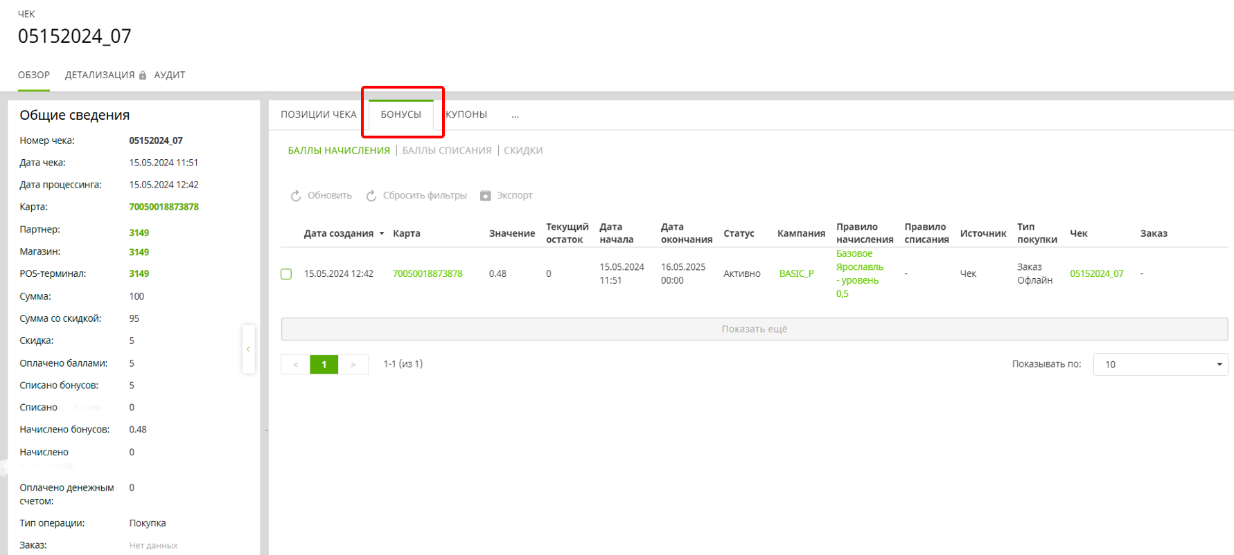The width and height of the screenshot is (1234, 555).
Task: Open campaign link BASIC_P
Action: 796,274
